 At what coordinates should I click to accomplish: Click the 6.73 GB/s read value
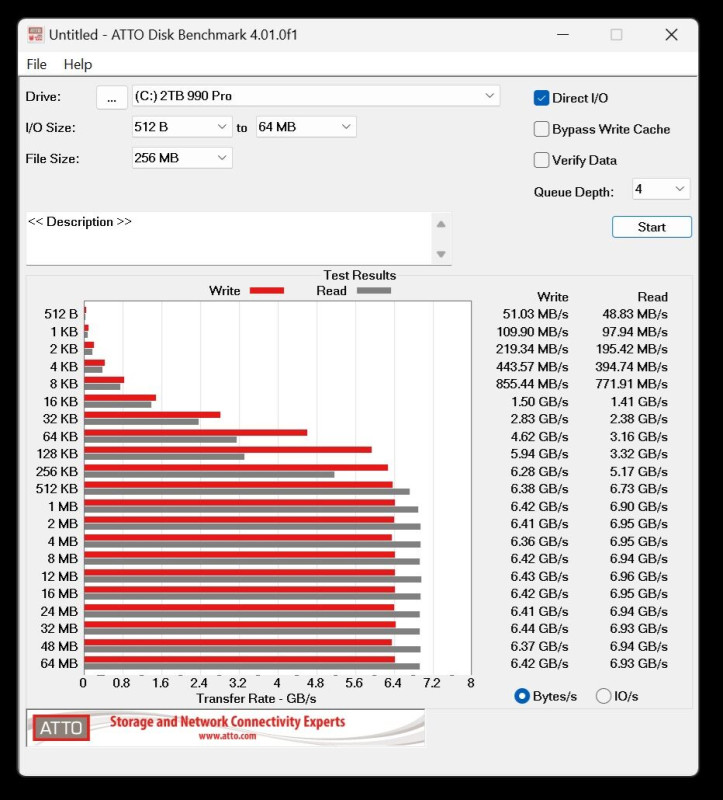(x=639, y=489)
